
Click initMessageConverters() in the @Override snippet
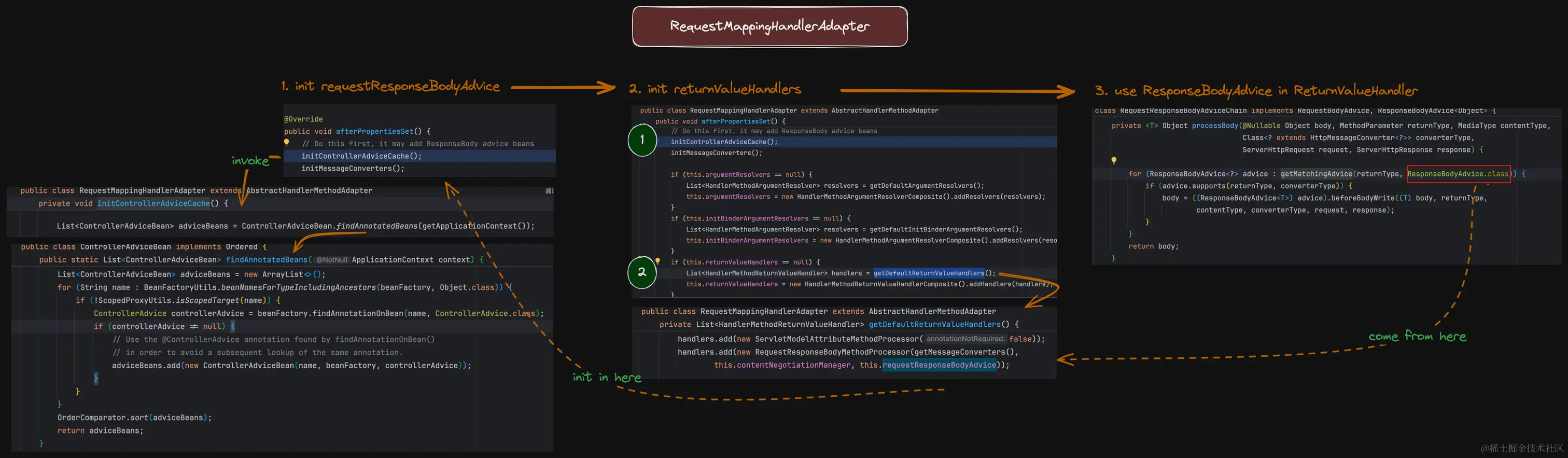tap(353, 169)
